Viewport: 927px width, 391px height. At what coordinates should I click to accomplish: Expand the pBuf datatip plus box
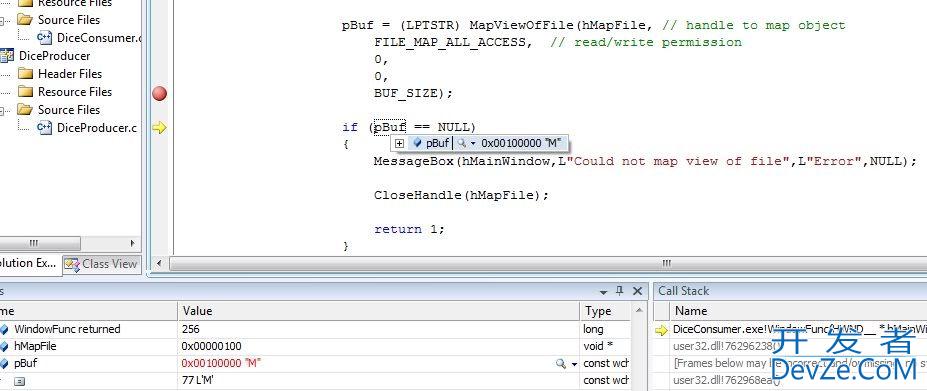[x=400, y=143]
